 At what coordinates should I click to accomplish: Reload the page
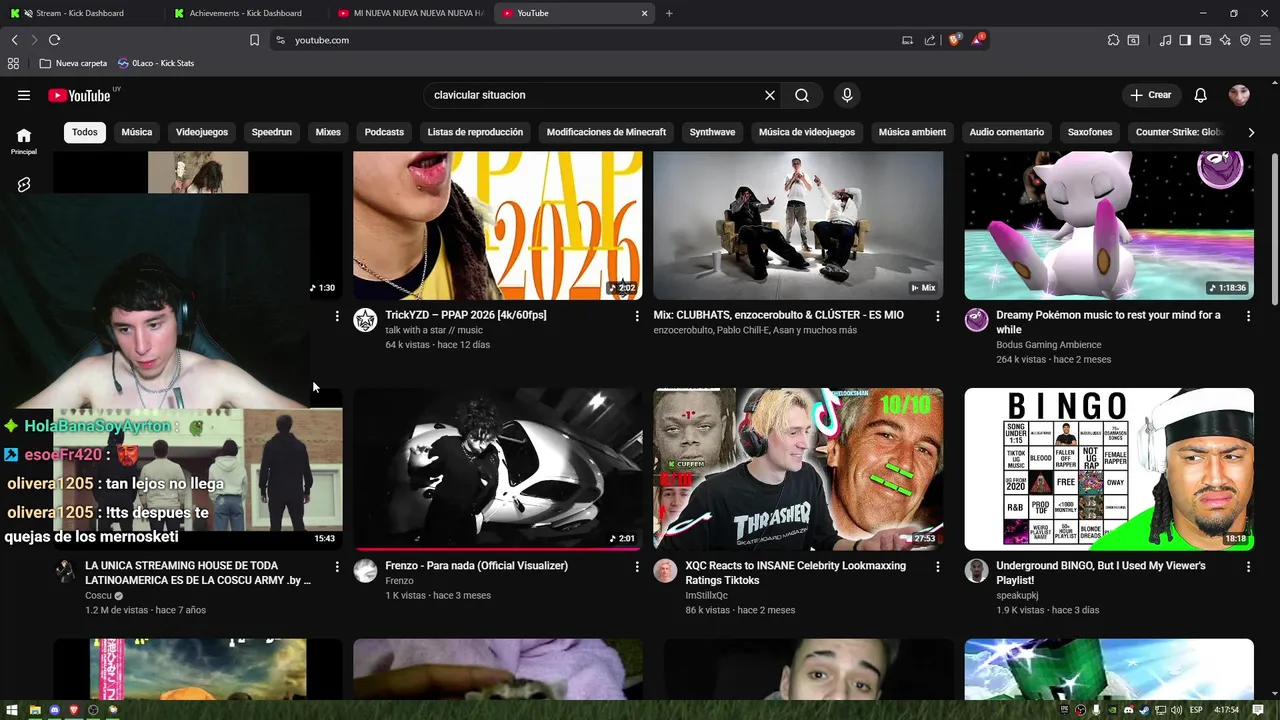click(x=54, y=40)
